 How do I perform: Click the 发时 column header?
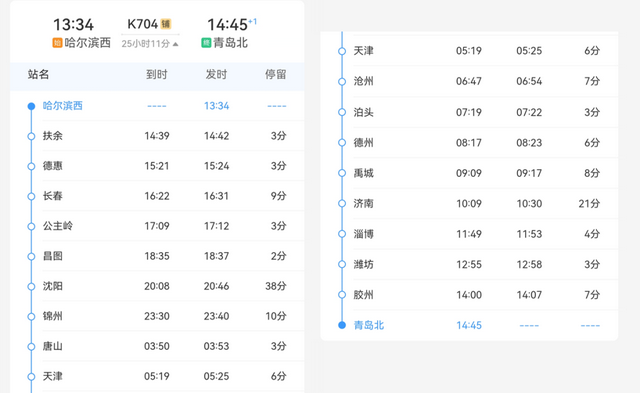tap(216, 74)
